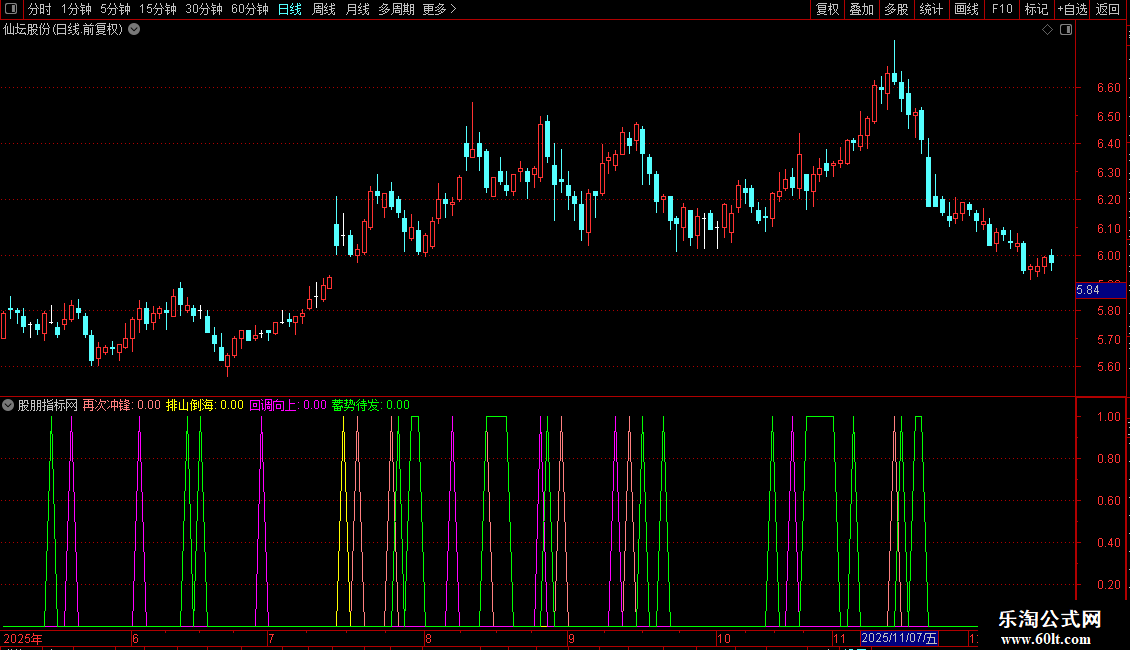Open the 仙坛股份 chart title dropdown arrow

coord(134,30)
